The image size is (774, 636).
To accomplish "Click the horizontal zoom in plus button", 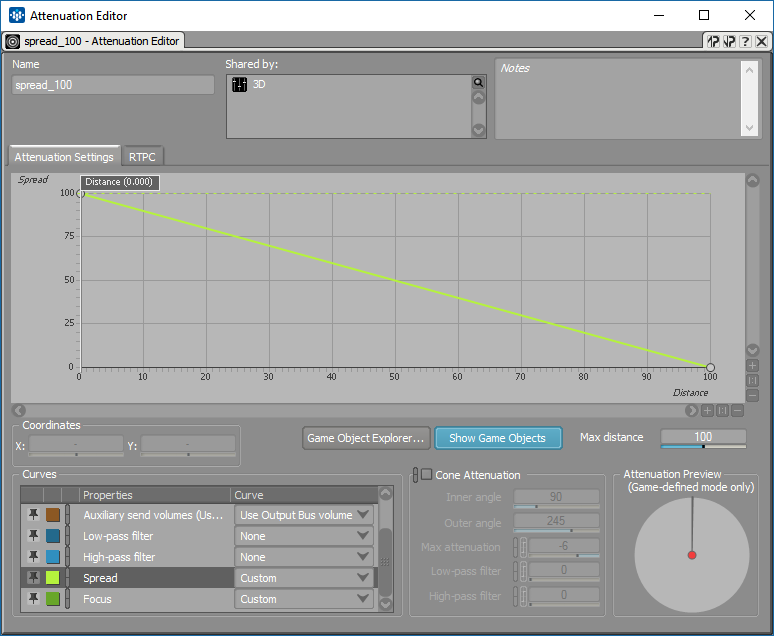I will point(707,411).
